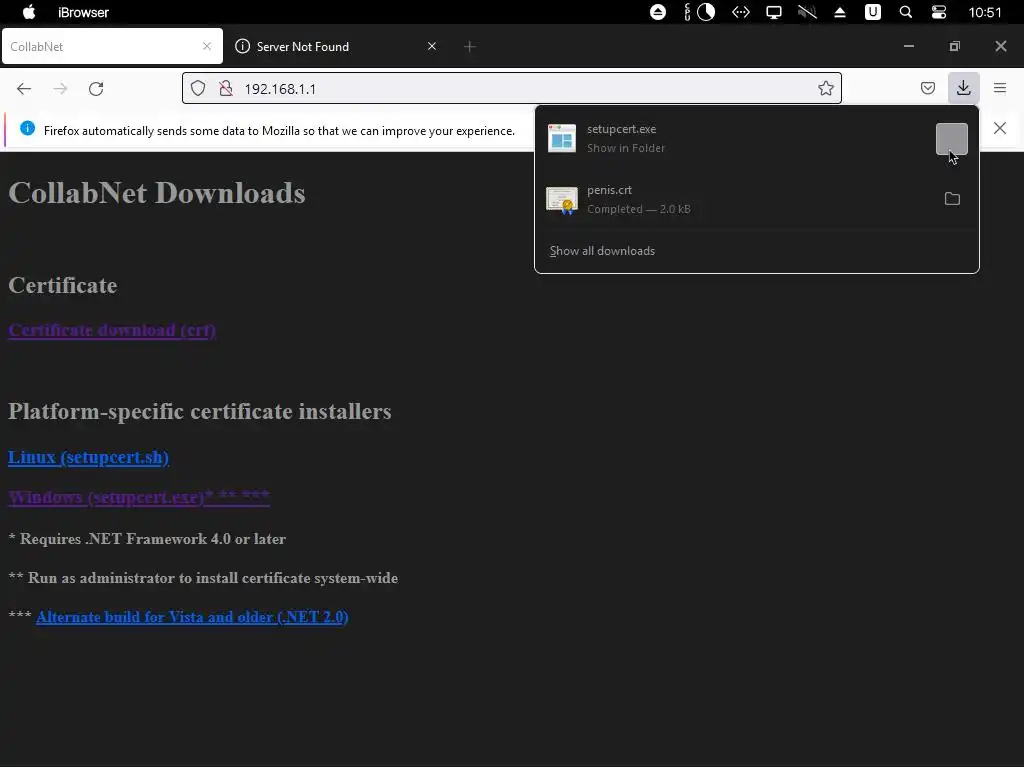1024x768 pixels.
Task: Download the Linux setupcert.sh installer
Action: [x=88, y=457]
